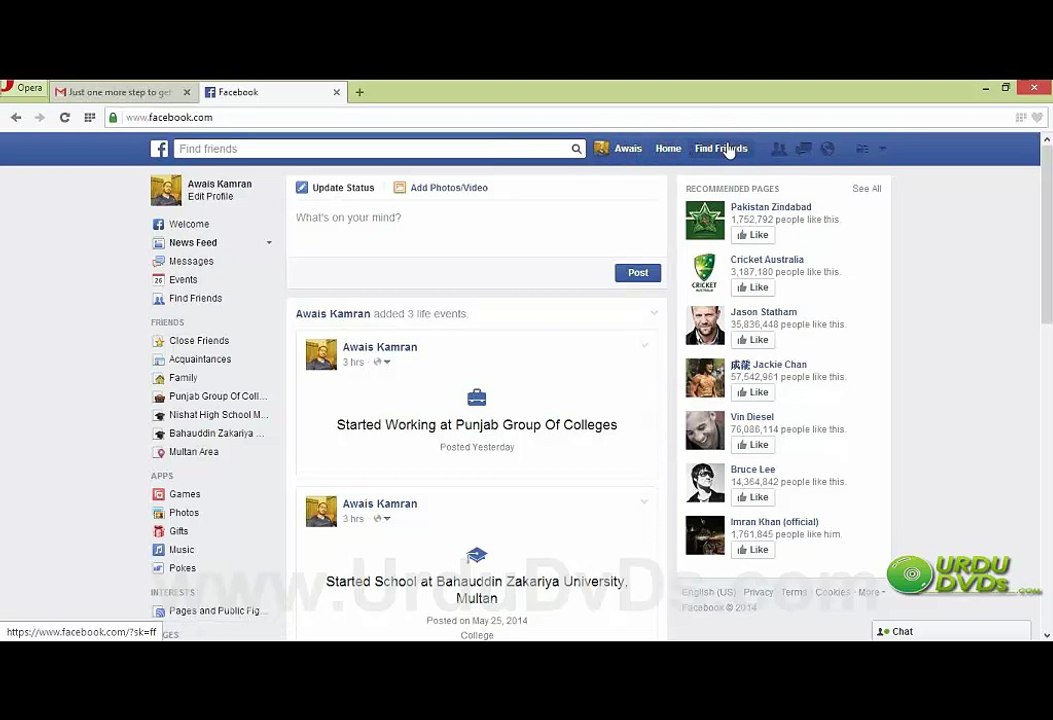Like the Vin Diesel page

click(x=753, y=445)
